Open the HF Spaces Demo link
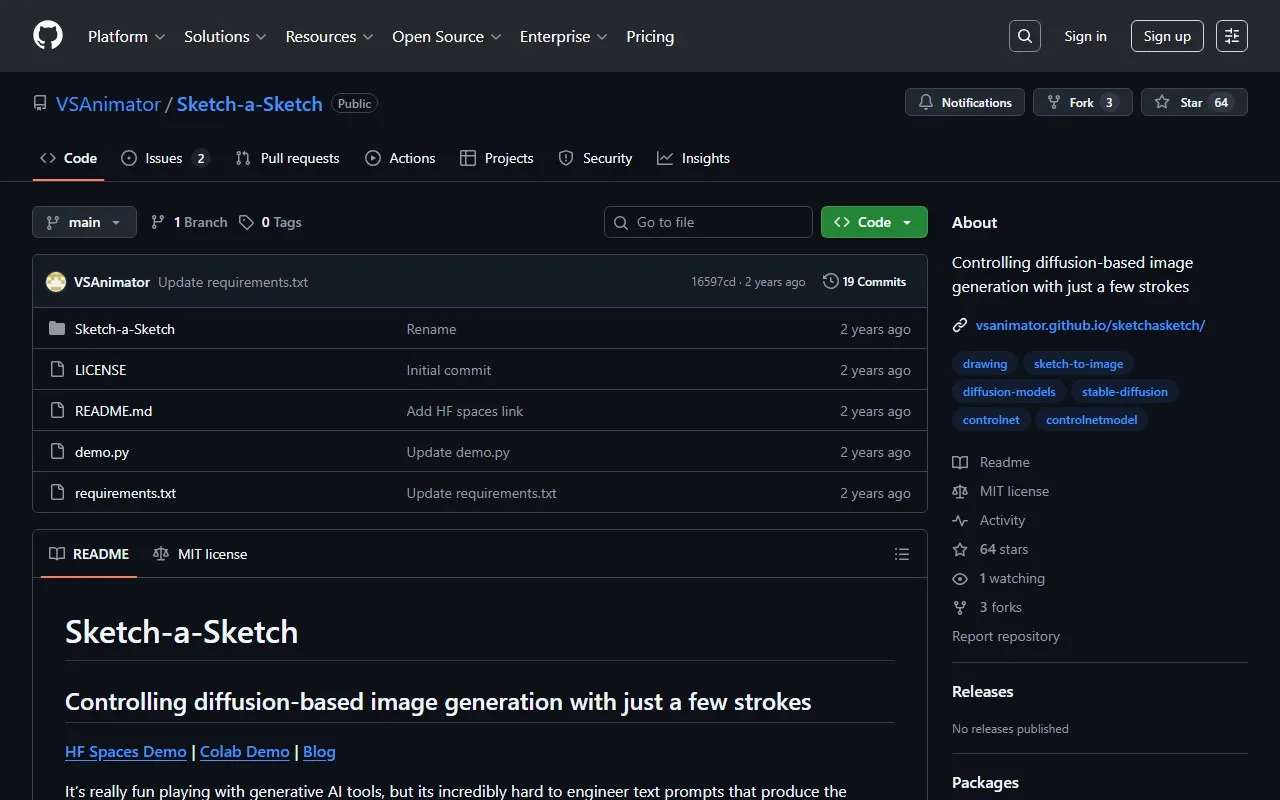This screenshot has width=1280, height=800. coord(126,752)
